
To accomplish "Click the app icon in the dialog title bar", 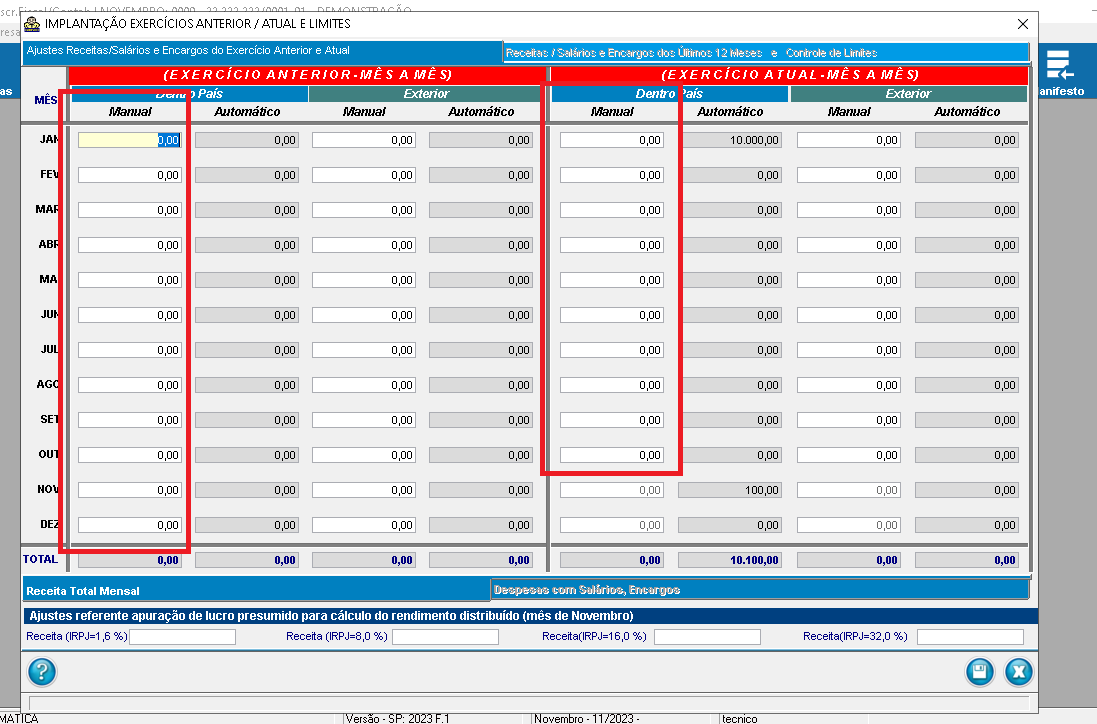I will click(x=32, y=24).
